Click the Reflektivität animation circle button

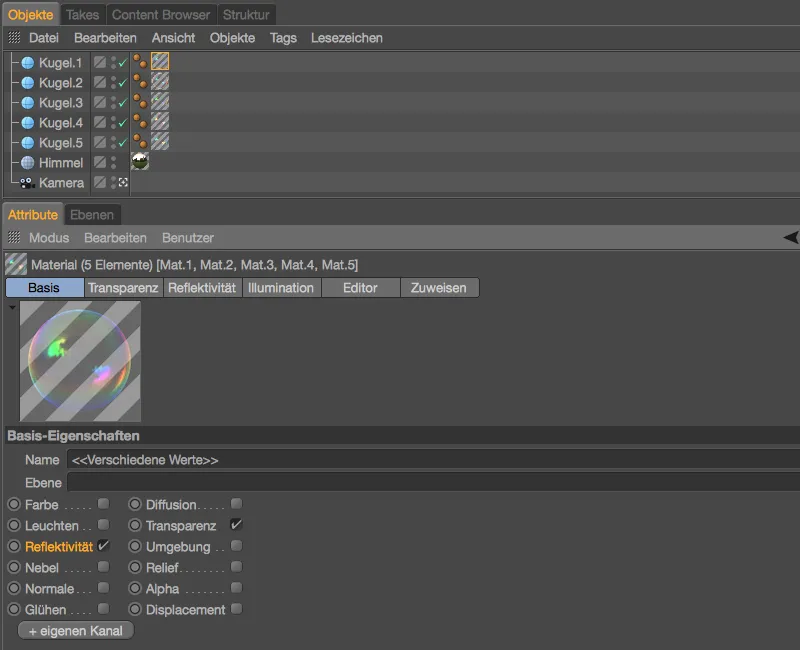pos(14,546)
